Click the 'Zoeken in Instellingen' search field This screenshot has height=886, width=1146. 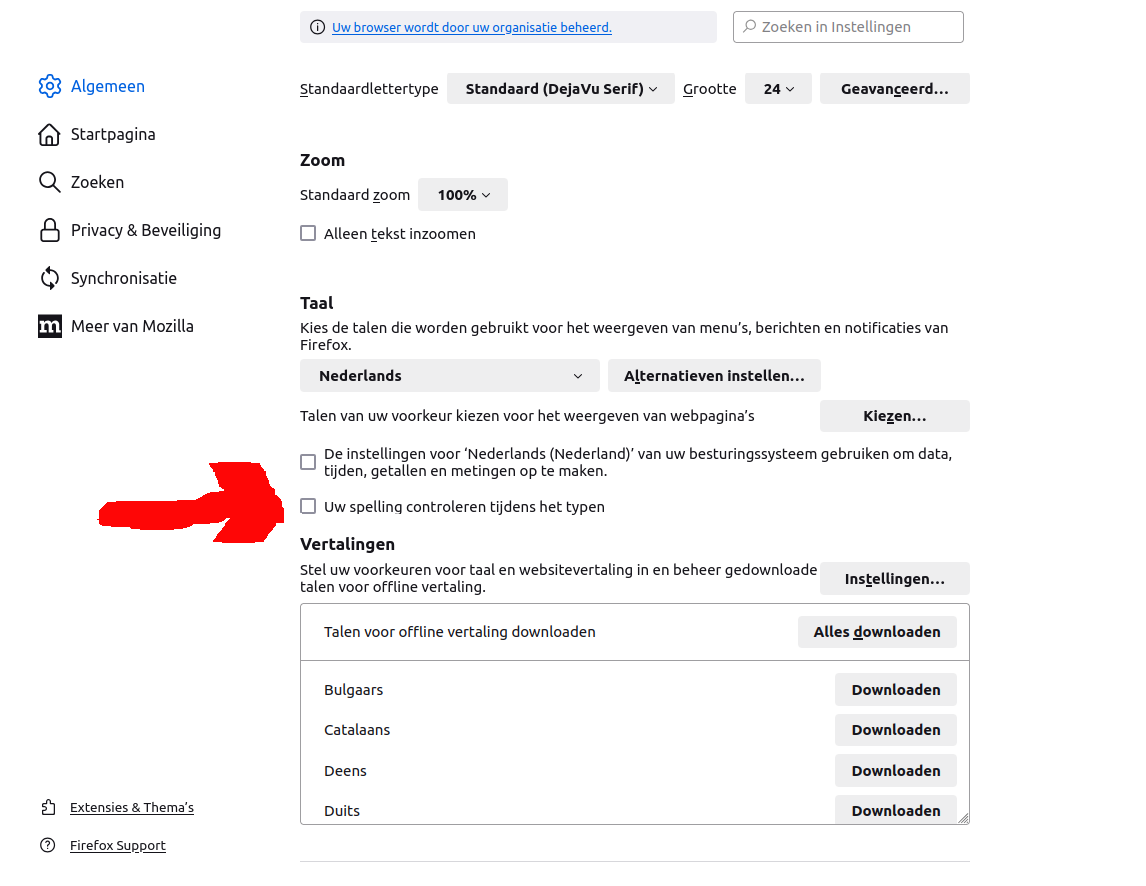pos(848,27)
